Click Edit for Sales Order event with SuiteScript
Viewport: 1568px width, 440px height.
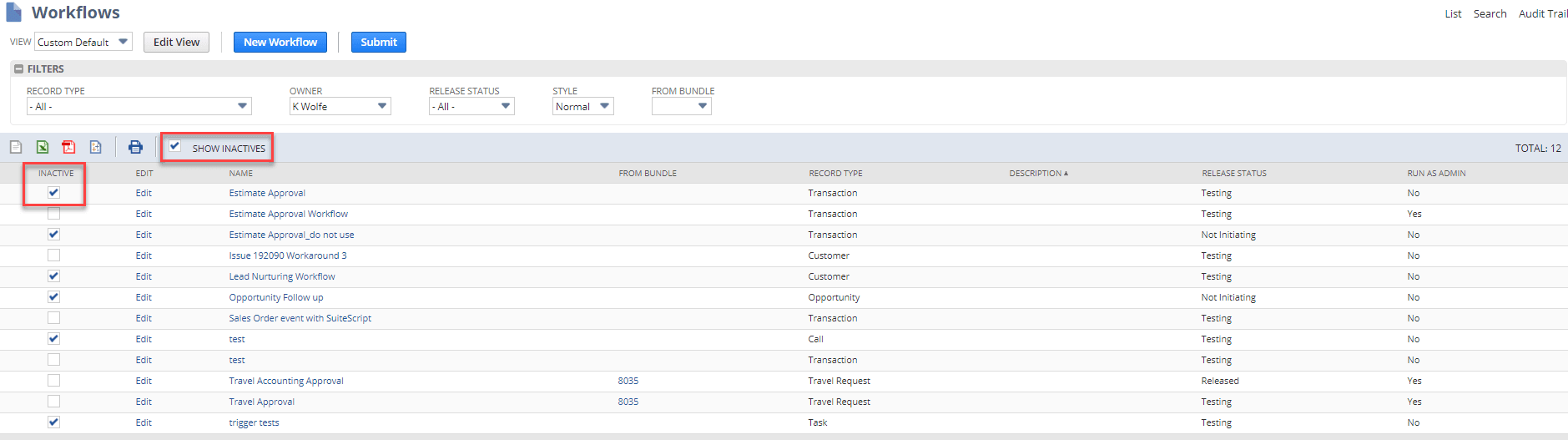(x=144, y=318)
